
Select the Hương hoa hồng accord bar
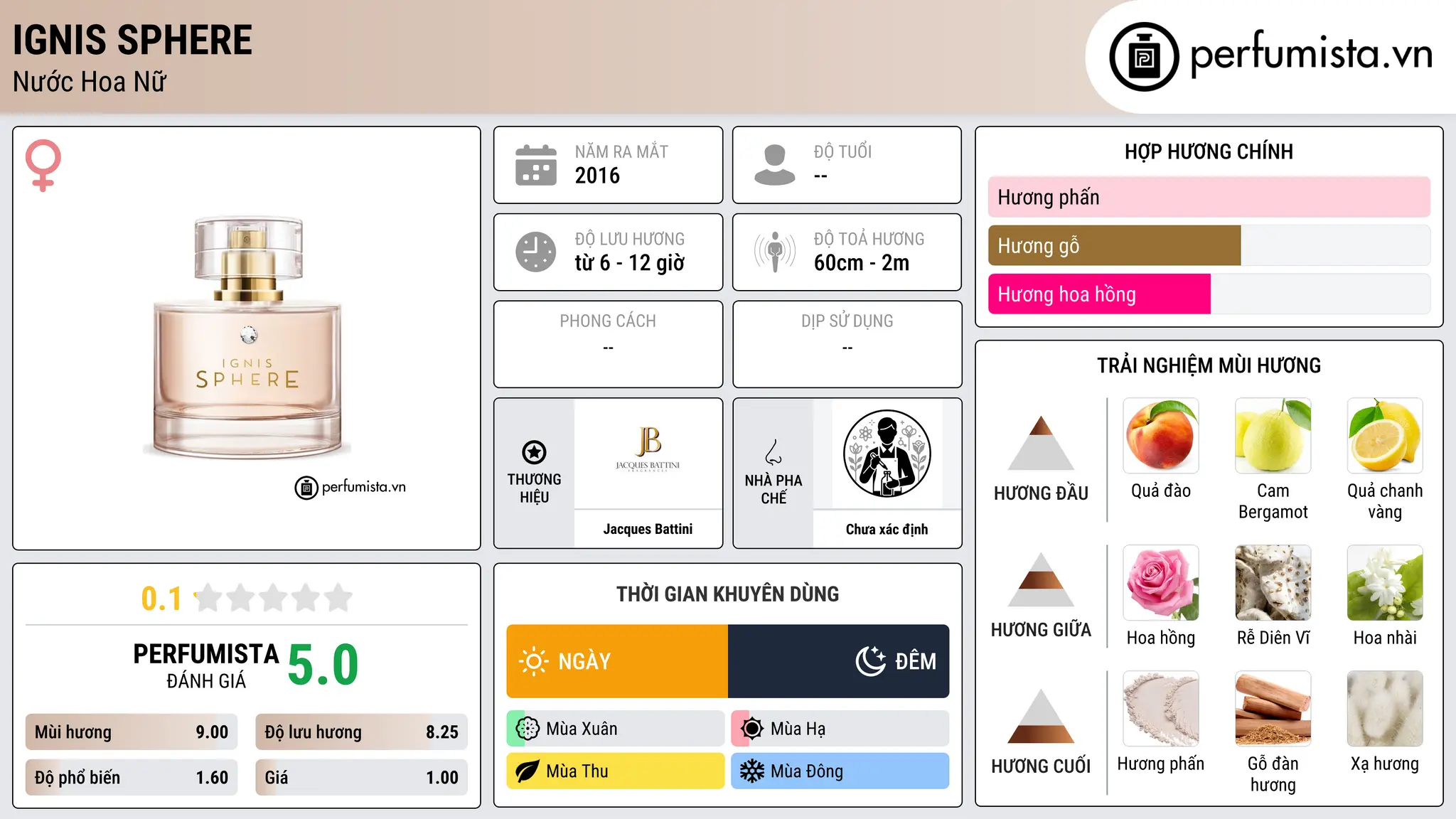tap(1209, 294)
